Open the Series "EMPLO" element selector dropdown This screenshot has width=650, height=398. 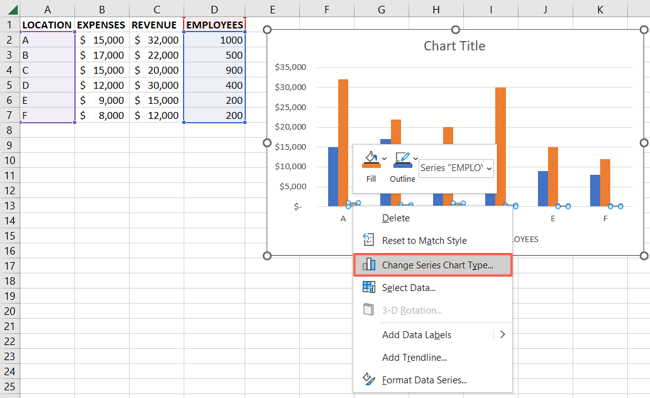(456, 168)
